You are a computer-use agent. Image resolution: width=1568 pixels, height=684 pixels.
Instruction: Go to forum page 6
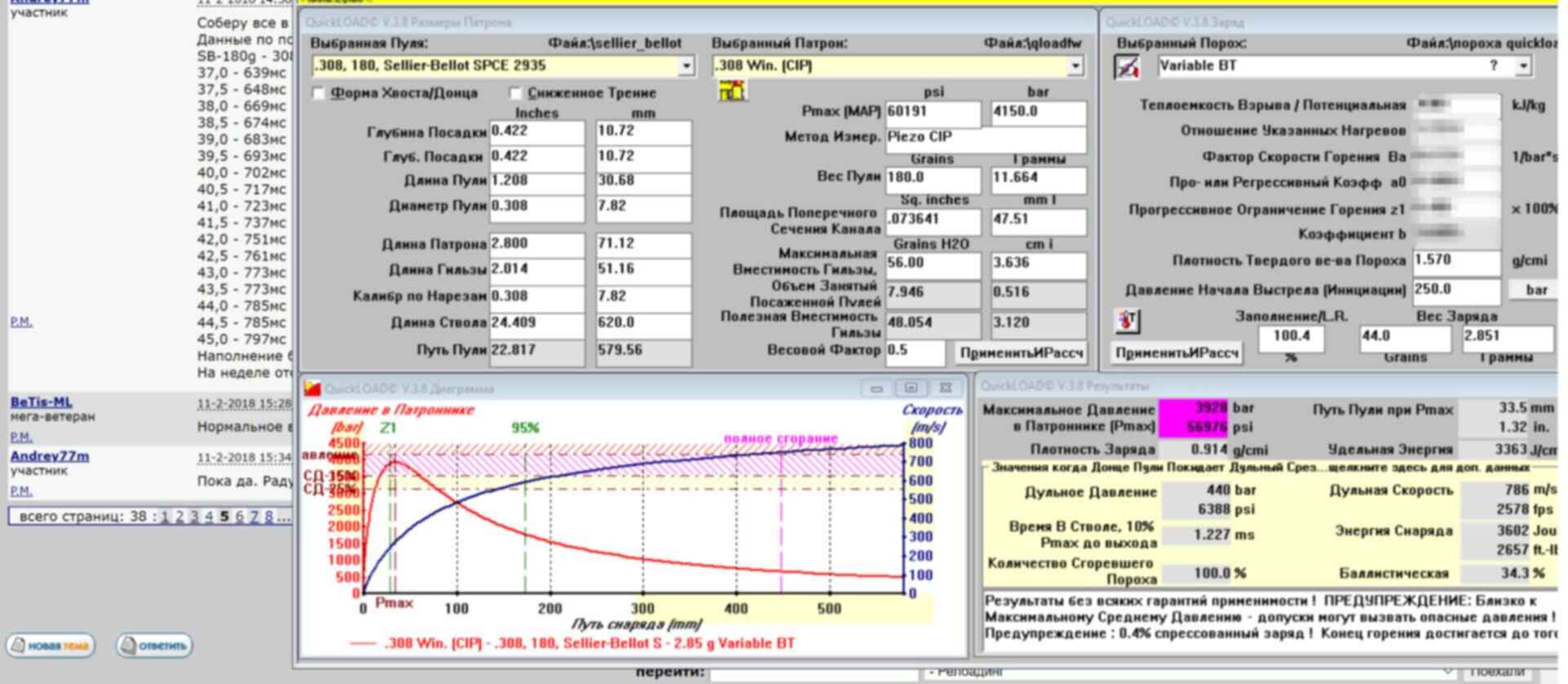pos(239,517)
